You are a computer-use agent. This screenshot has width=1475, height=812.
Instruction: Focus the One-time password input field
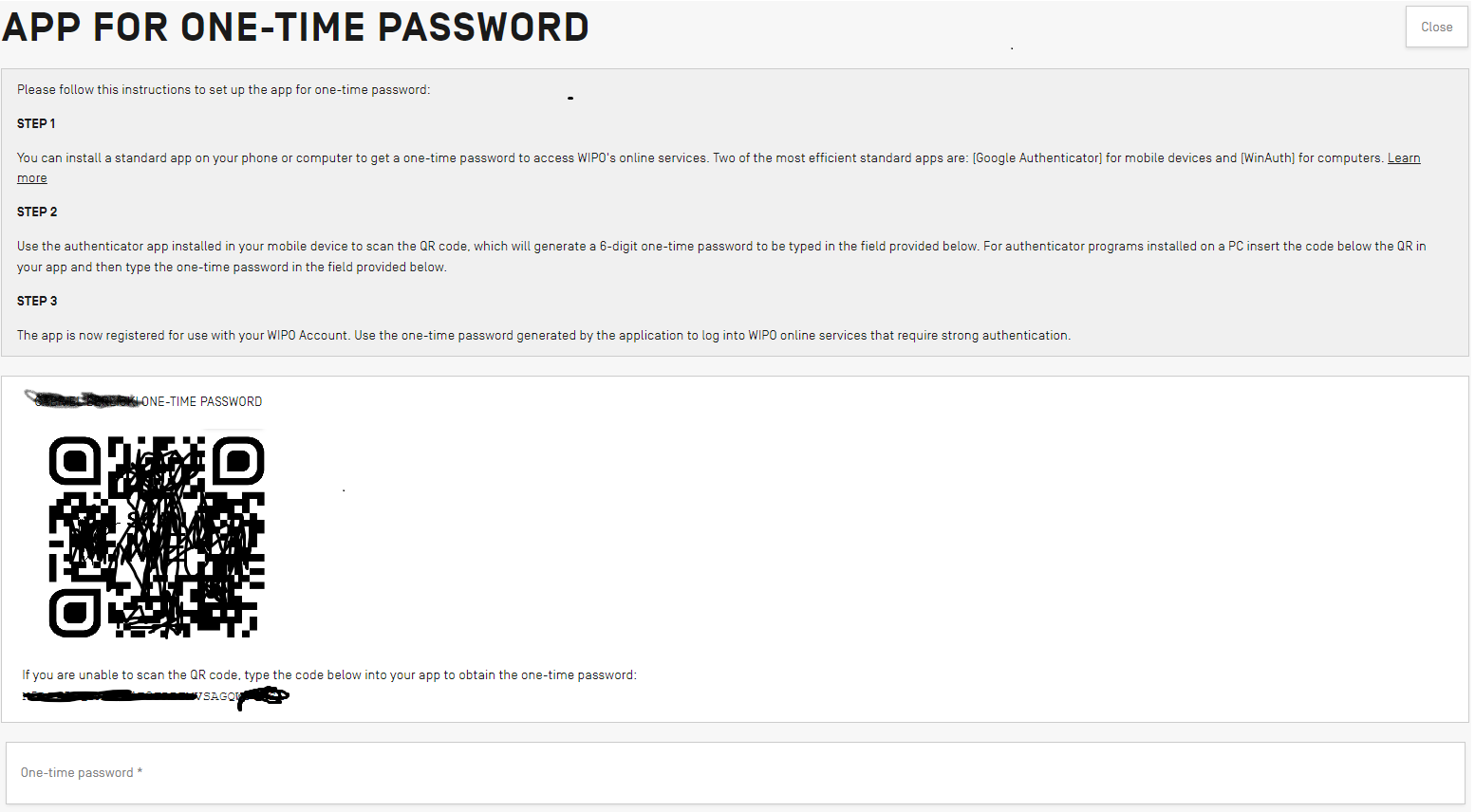736,773
